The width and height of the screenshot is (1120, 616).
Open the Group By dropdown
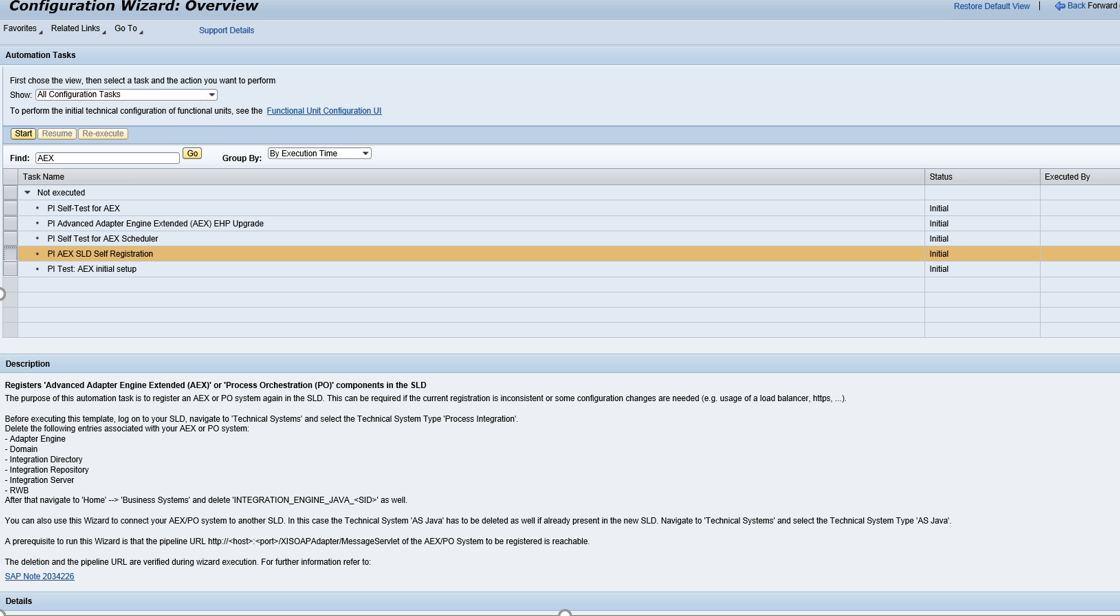[319, 153]
